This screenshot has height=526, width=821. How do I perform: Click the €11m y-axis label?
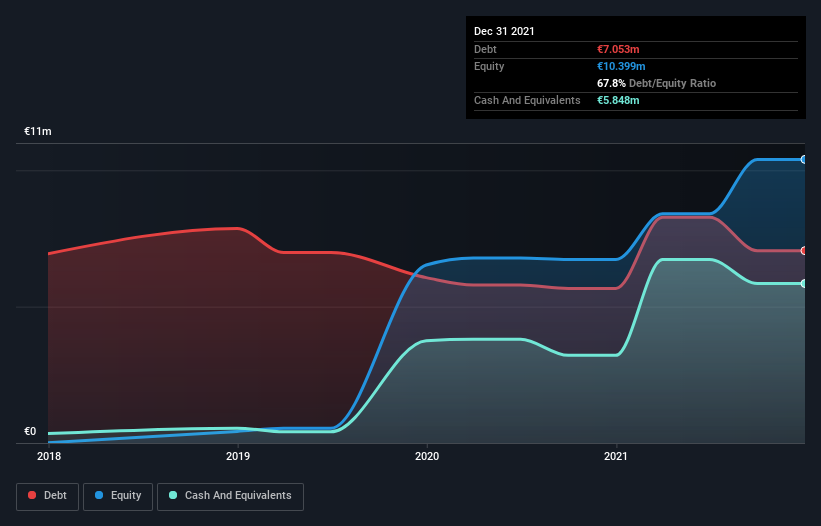[38, 131]
